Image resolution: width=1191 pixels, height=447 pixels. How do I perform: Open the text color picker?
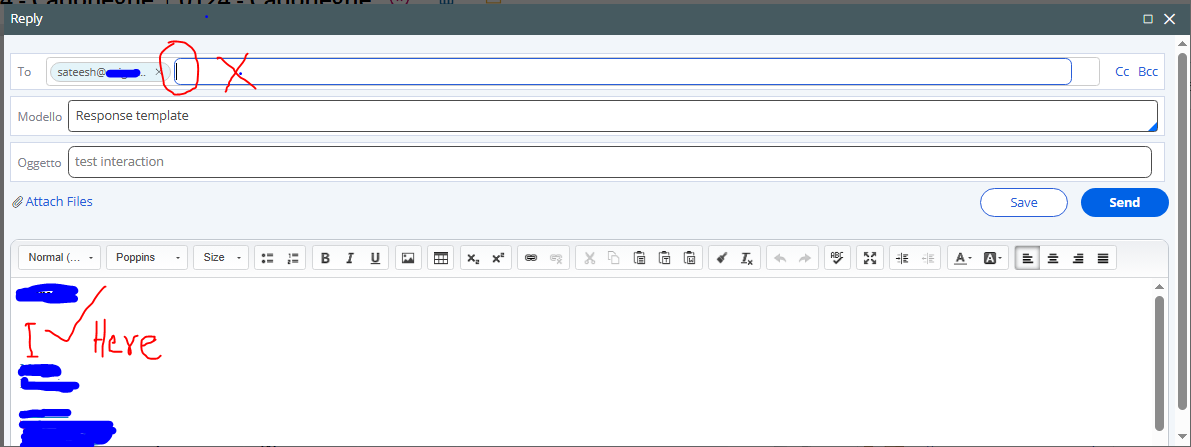tap(962, 258)
